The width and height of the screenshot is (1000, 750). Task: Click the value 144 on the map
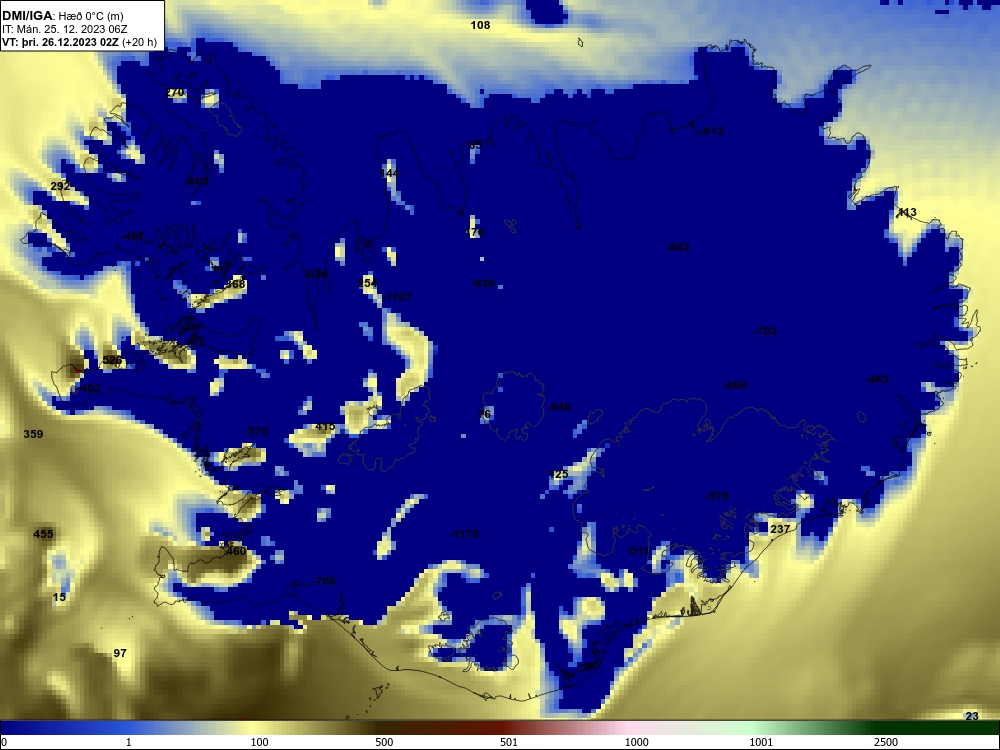click(389, 173)
